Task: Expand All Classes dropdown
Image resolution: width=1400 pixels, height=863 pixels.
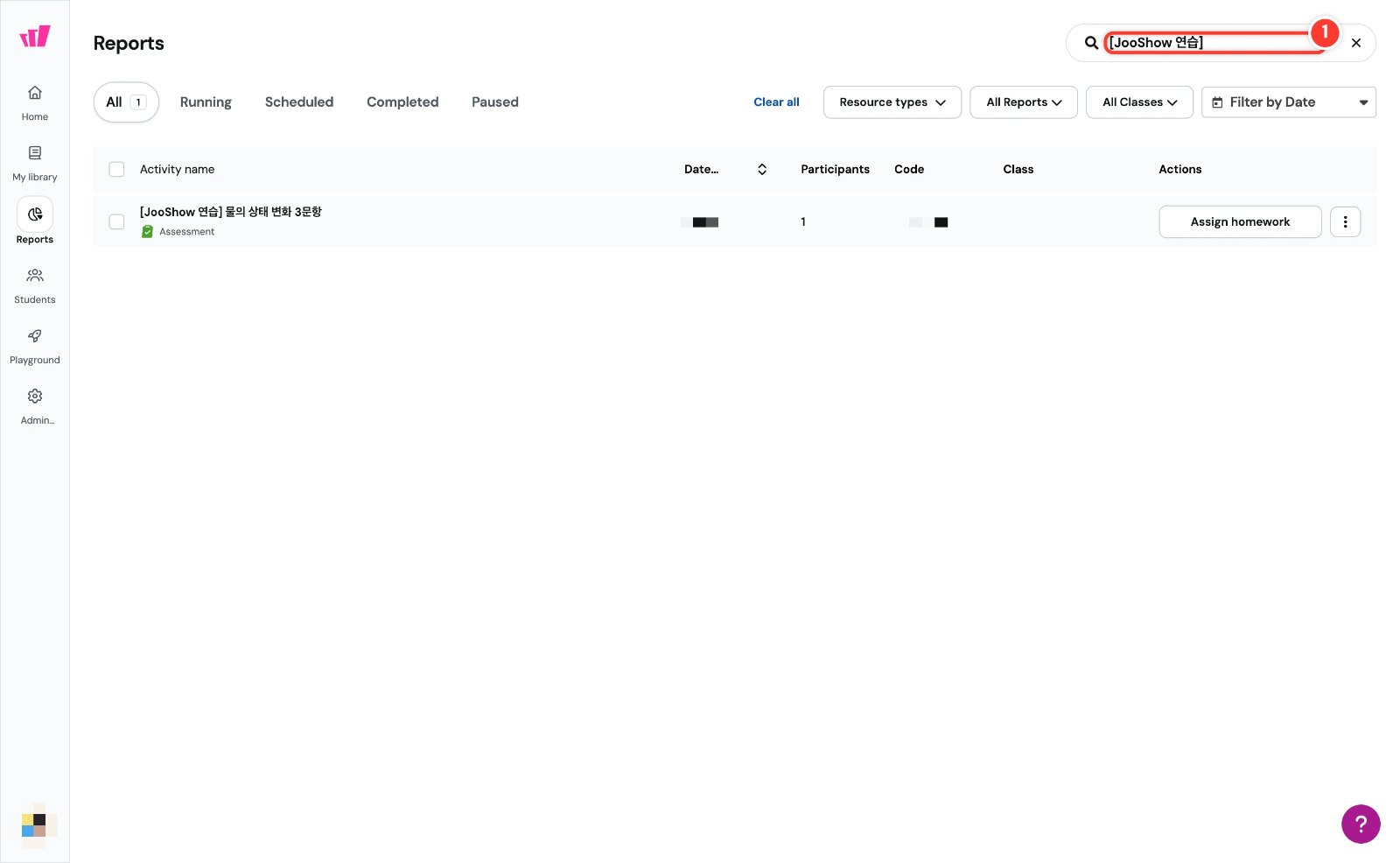Action: click(x=1139, y=102)
